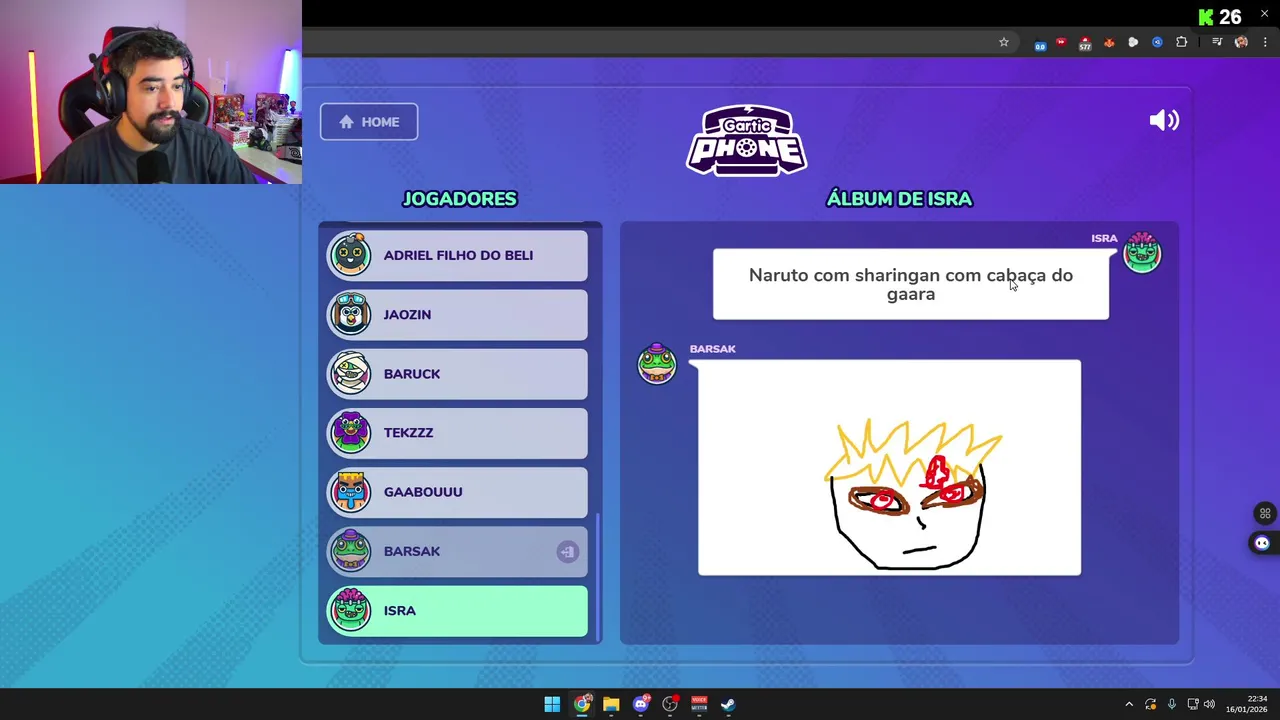The width and height of the screenshot is (1280, 720).
Task: Click GAABOUUU's blue-face avatar icon
Action: coord(350,491)
